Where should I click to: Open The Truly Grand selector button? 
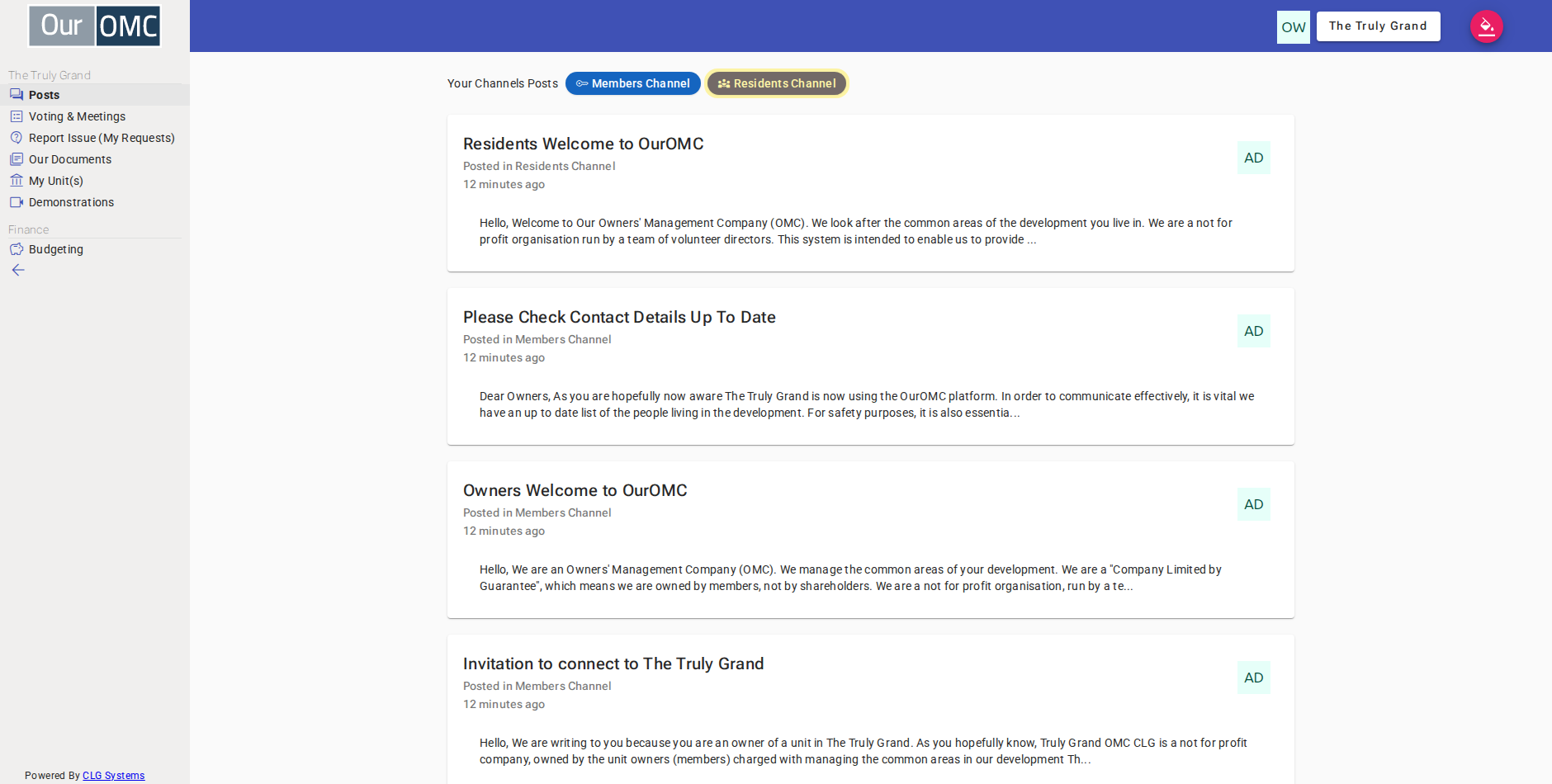(x=1379, y=26)
